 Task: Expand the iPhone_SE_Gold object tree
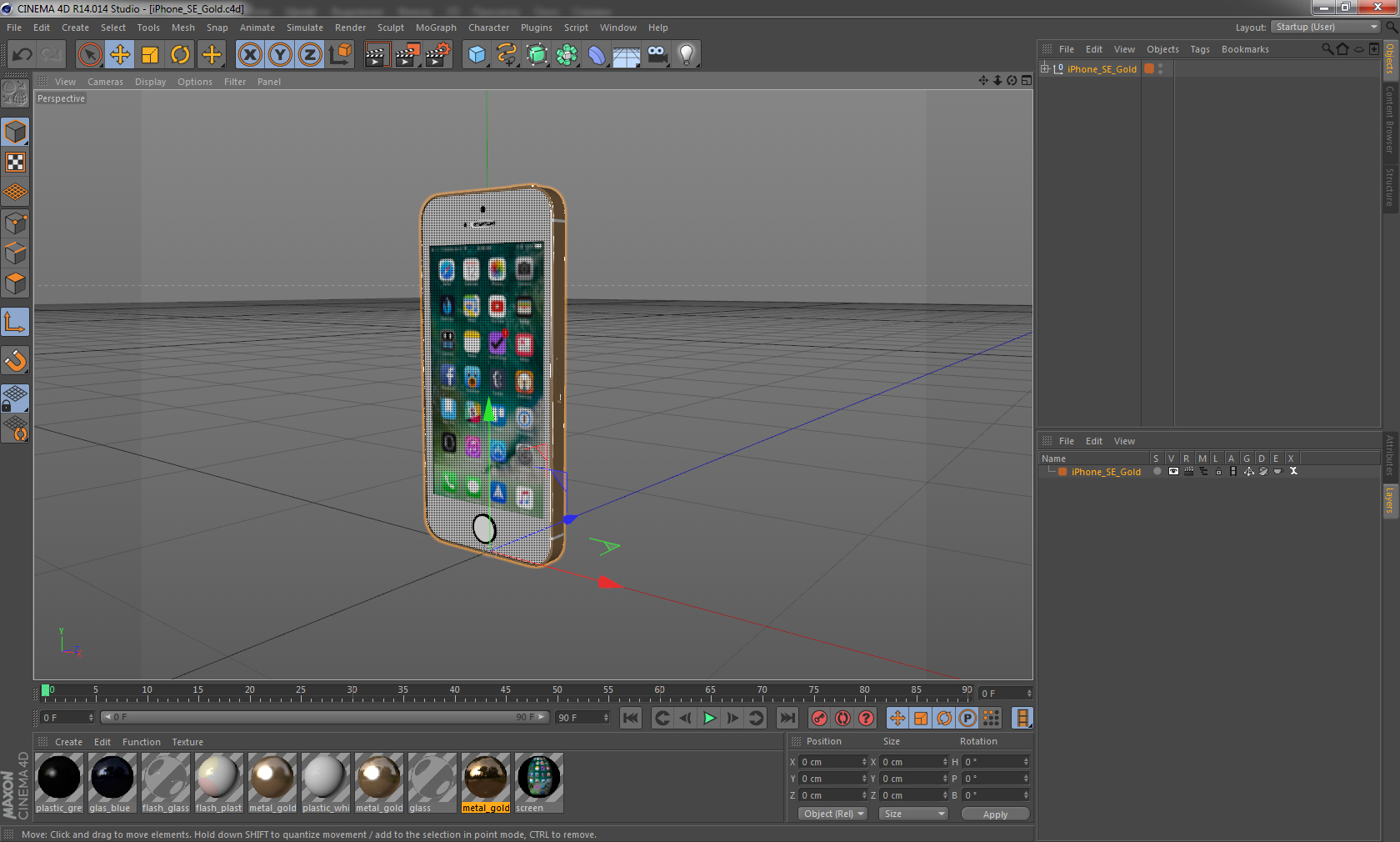click(1045, 68)
